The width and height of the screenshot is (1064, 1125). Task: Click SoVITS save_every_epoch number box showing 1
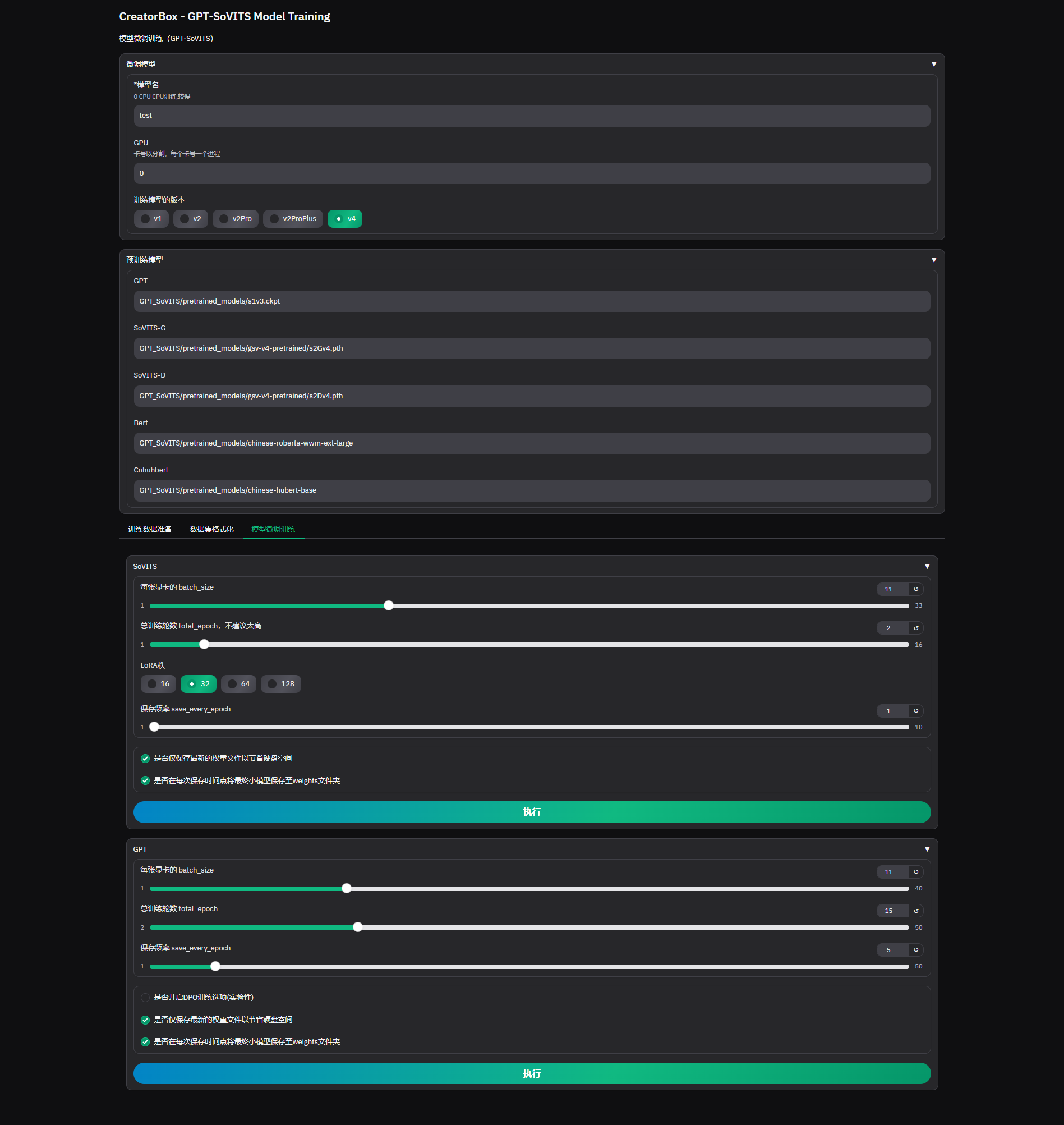[893, 710]
